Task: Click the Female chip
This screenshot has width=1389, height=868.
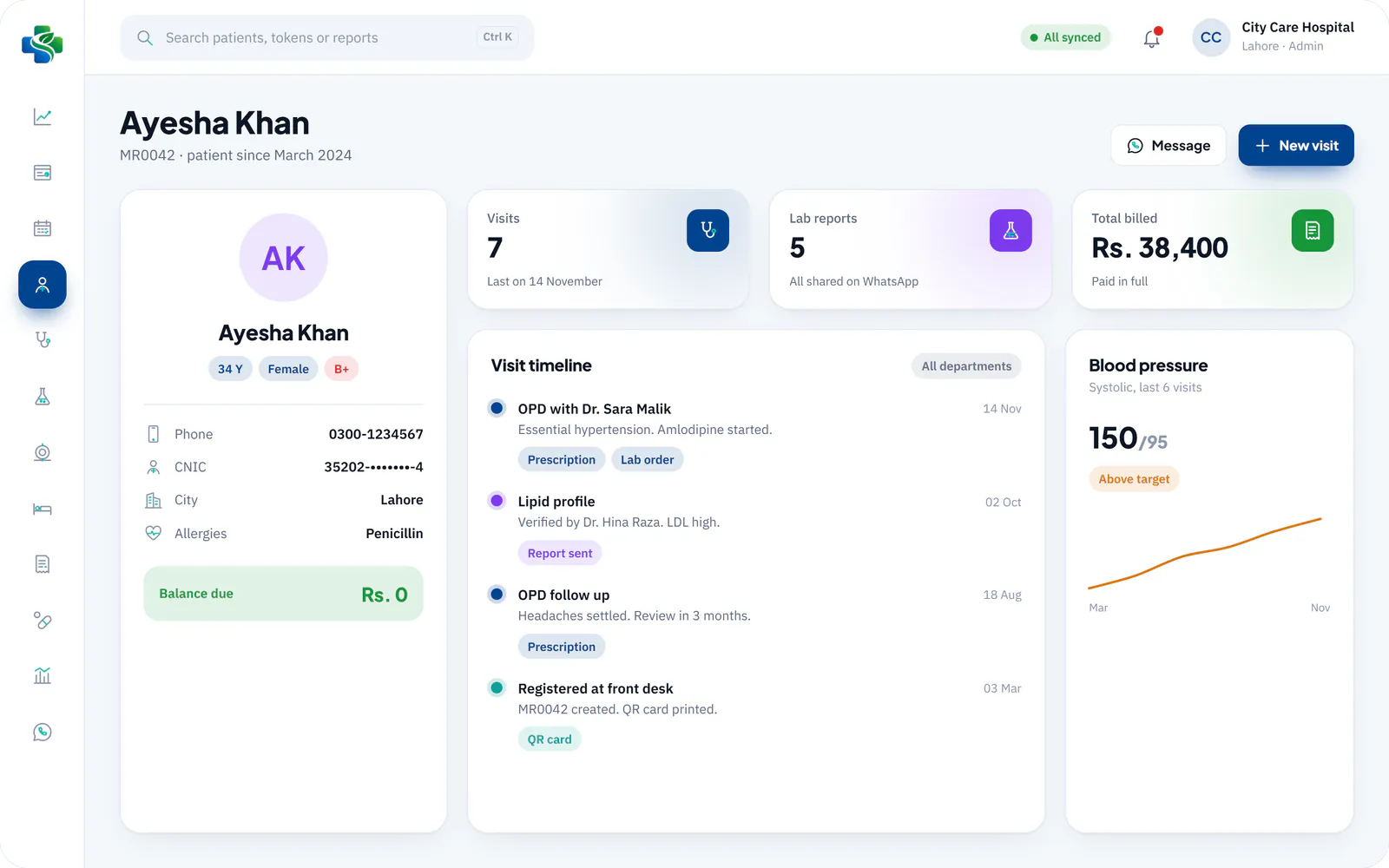Action: point(288,369)
